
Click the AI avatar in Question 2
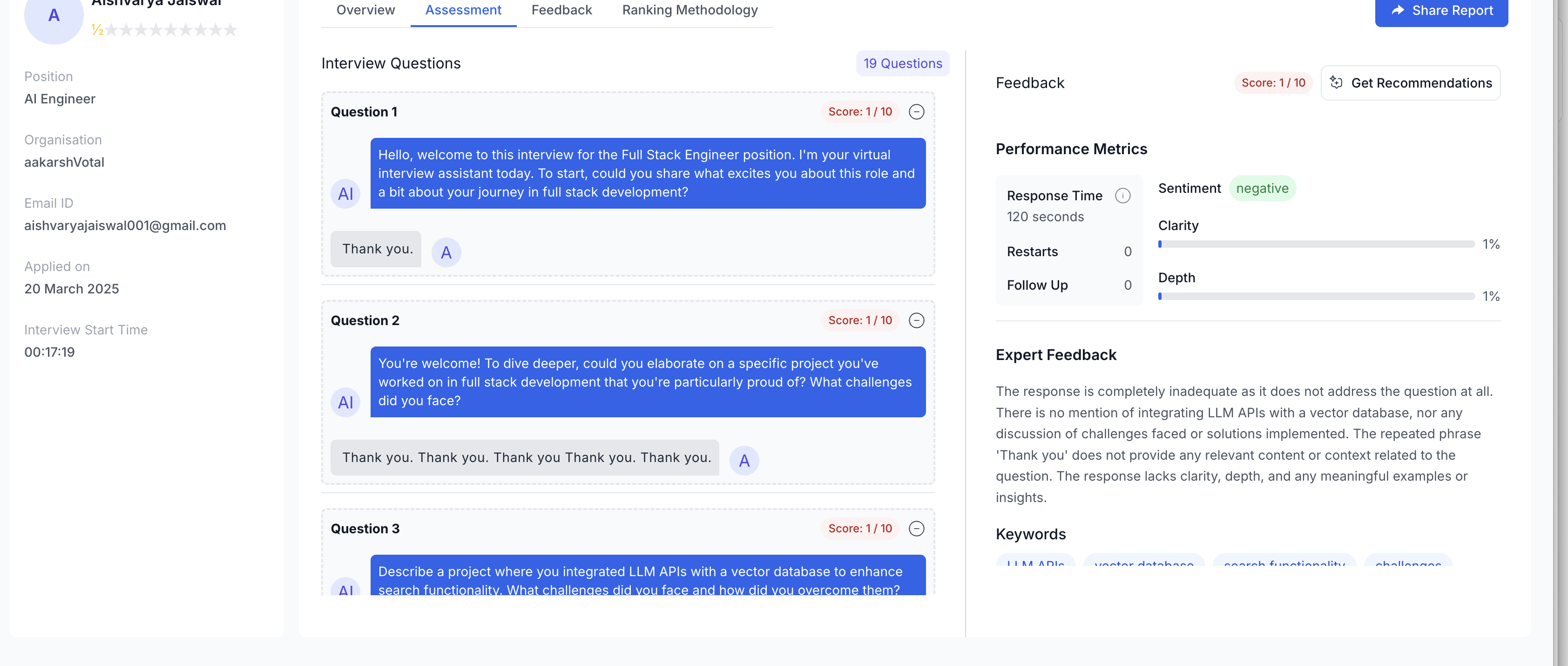345,402
